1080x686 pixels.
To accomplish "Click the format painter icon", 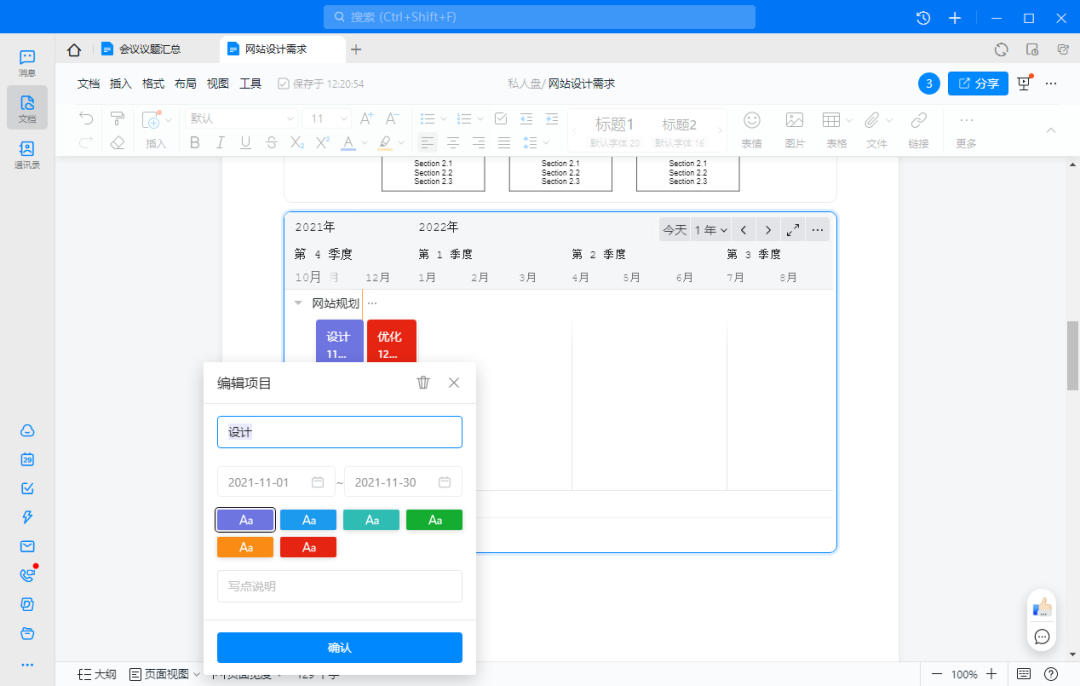I will click(118, 118).
